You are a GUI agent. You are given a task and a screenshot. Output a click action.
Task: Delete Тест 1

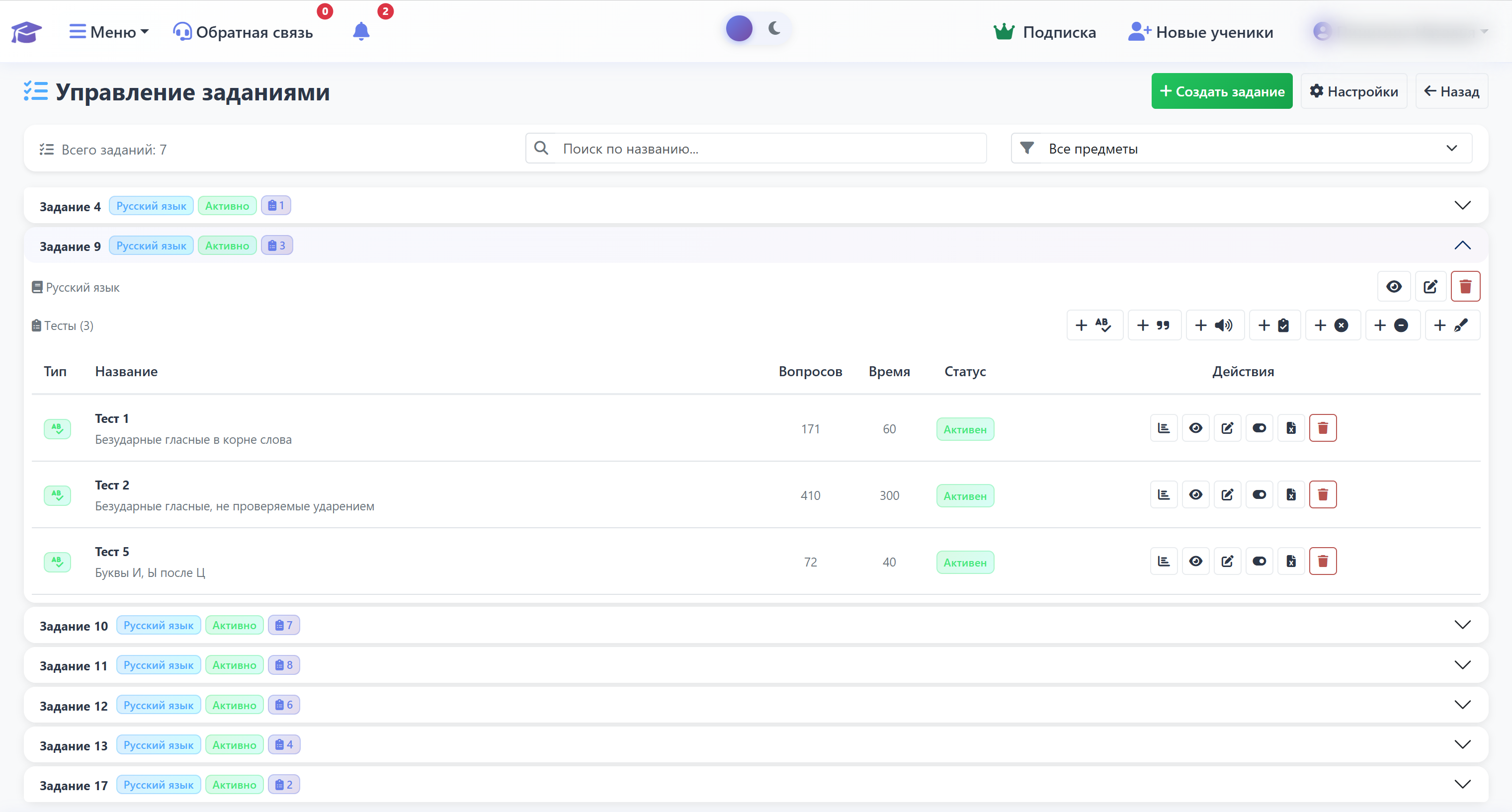point(1323,428)
